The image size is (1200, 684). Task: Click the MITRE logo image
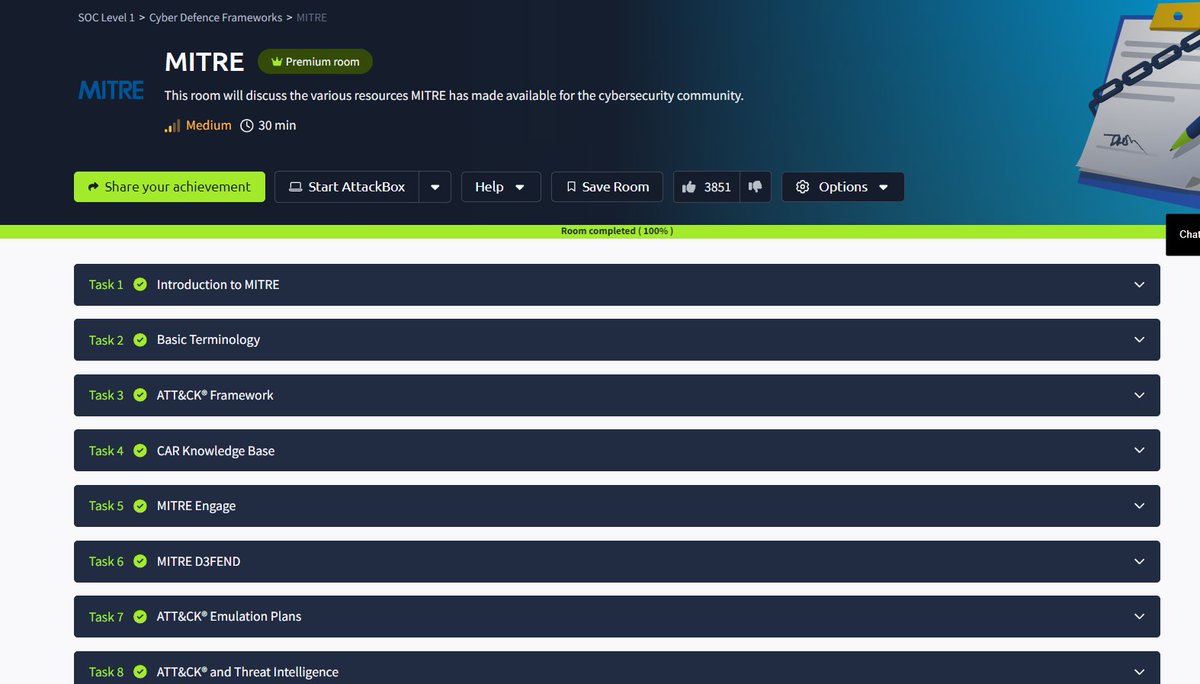111,90
